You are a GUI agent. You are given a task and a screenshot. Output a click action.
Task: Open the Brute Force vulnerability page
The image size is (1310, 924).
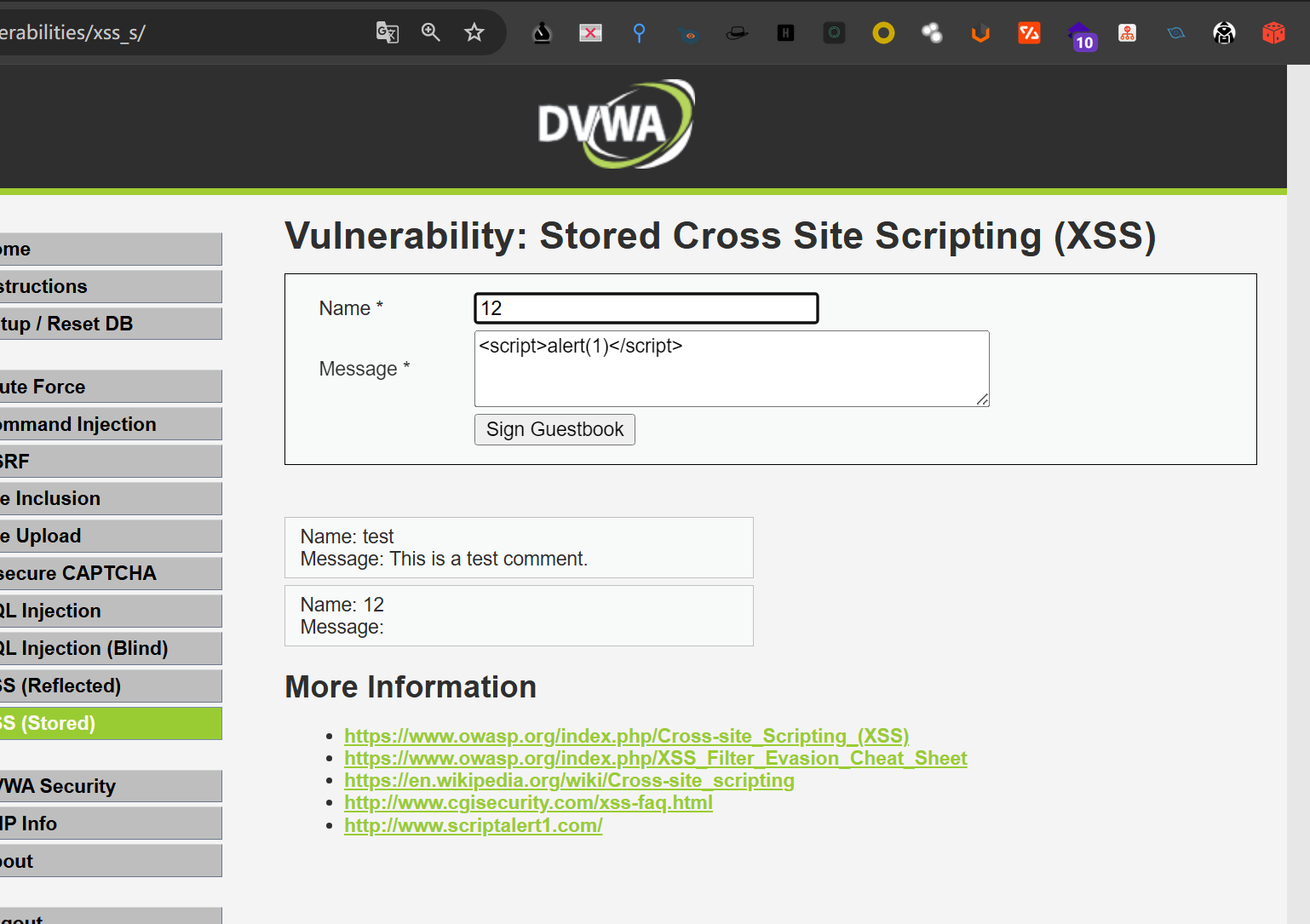click(111, 387)
